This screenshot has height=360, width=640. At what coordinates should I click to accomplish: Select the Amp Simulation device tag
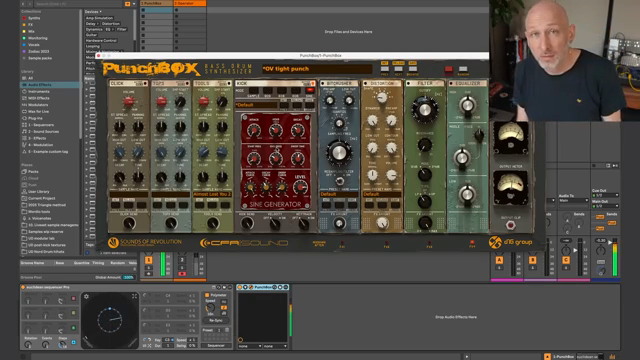pyautogui.click(x=99, y=18)
